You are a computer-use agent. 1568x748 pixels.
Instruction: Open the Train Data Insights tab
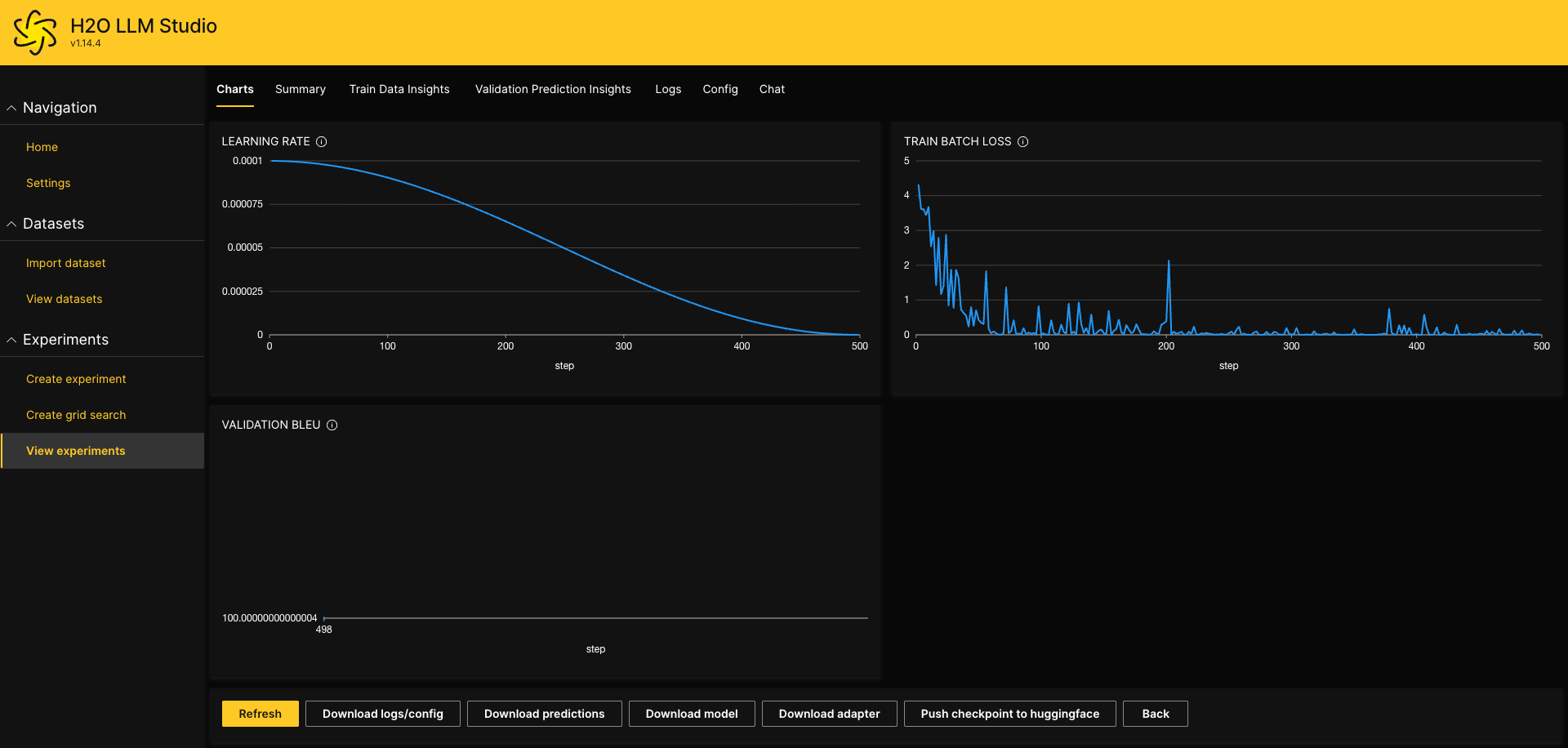pos(399,89)
